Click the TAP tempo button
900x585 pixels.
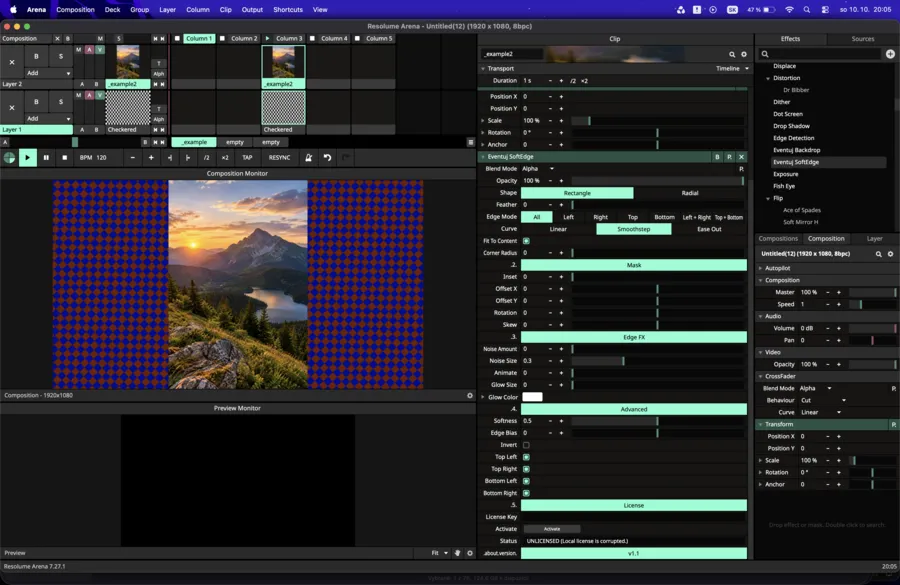click(x=247, y=158)
